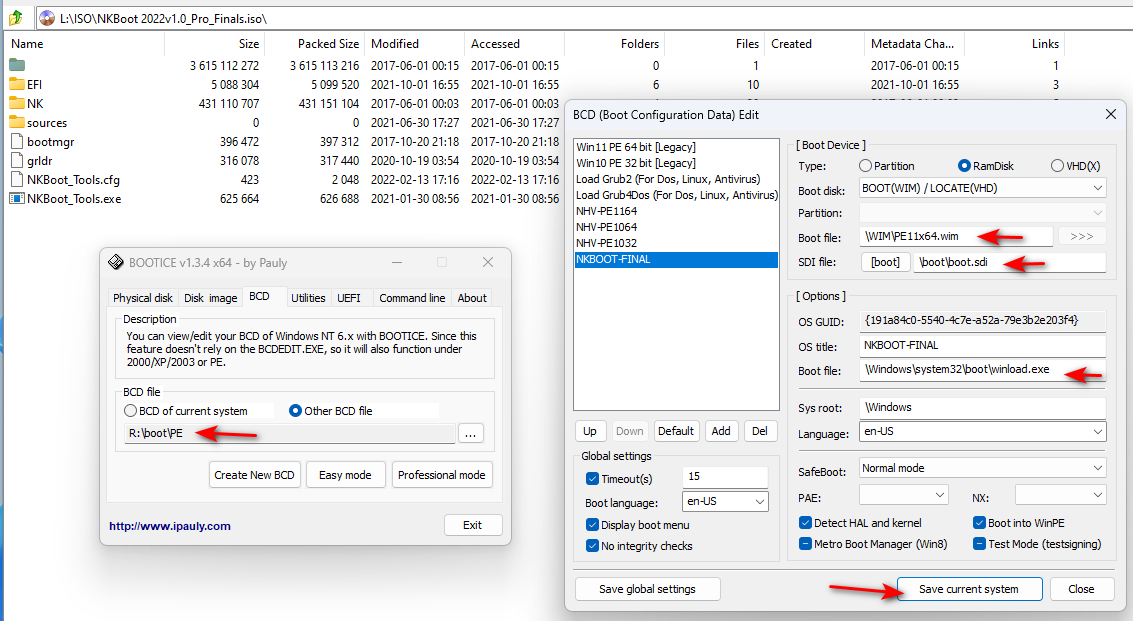Open the NX dropdown
The height and width of the screenshot is (621, 1133).
1060,495
